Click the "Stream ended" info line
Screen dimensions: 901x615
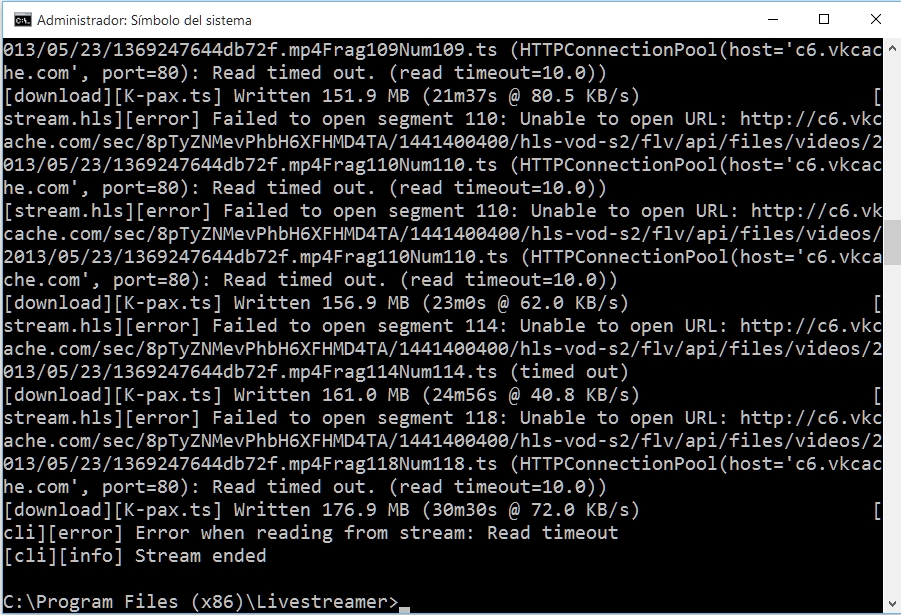click(x=135, y=556)
